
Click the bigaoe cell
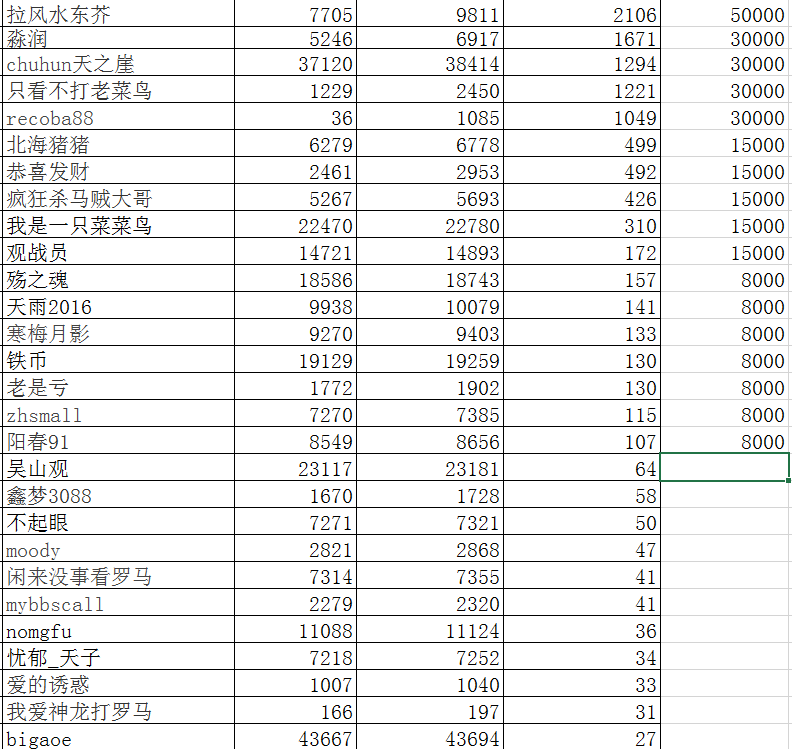[40, 739]
